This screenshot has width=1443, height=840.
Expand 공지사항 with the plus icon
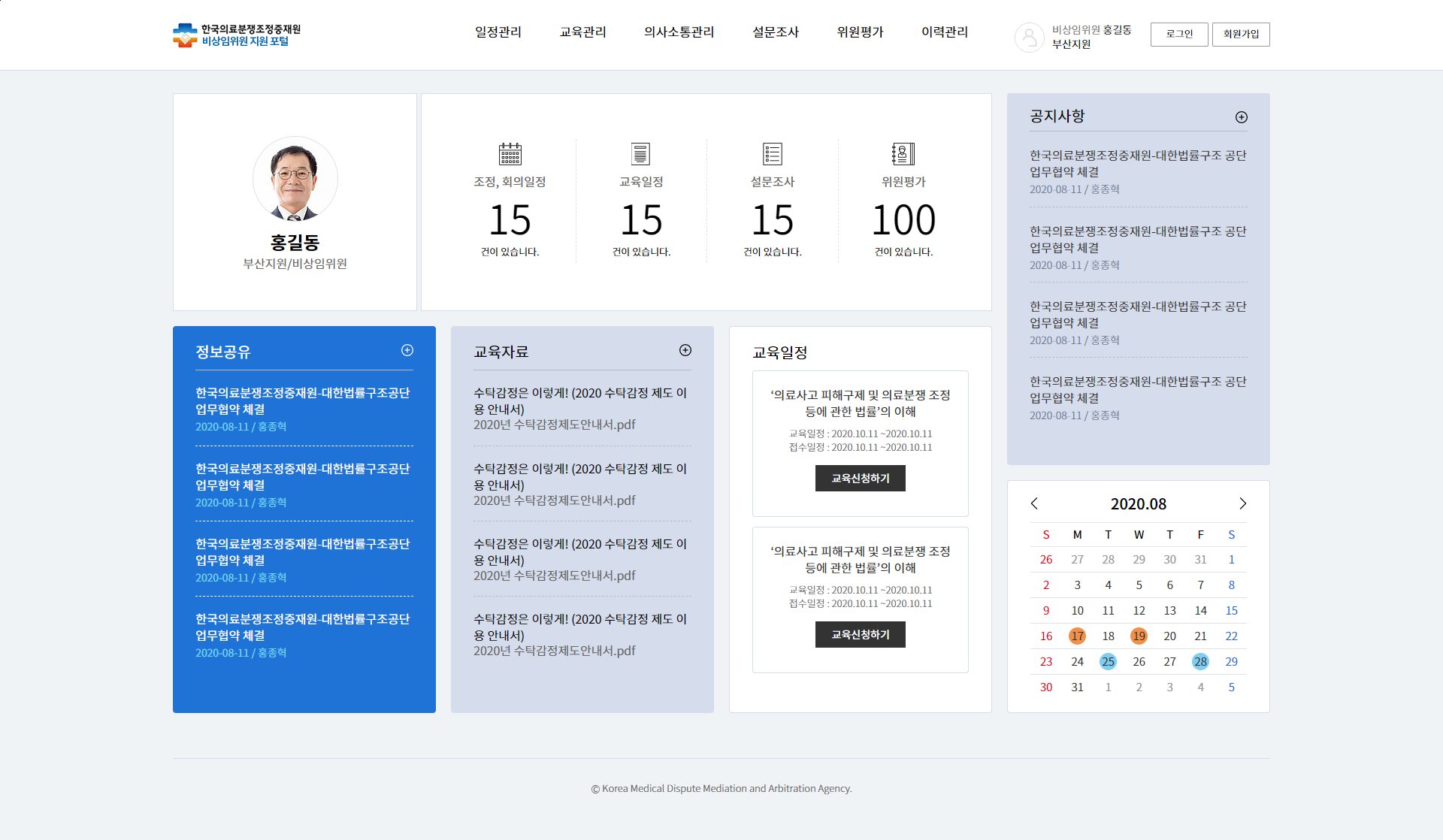pyautogui.click(x=1242, y=117)
